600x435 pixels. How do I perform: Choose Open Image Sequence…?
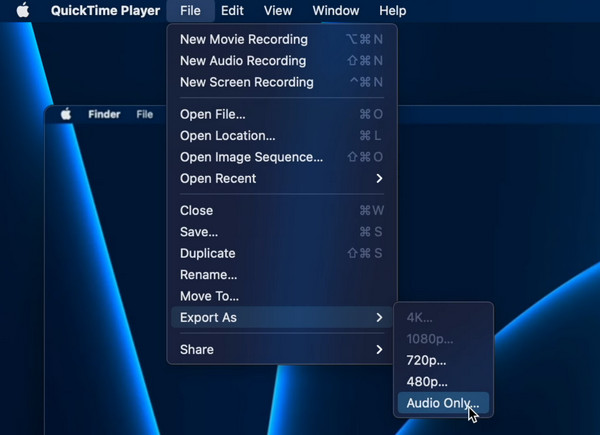point(282,157)
